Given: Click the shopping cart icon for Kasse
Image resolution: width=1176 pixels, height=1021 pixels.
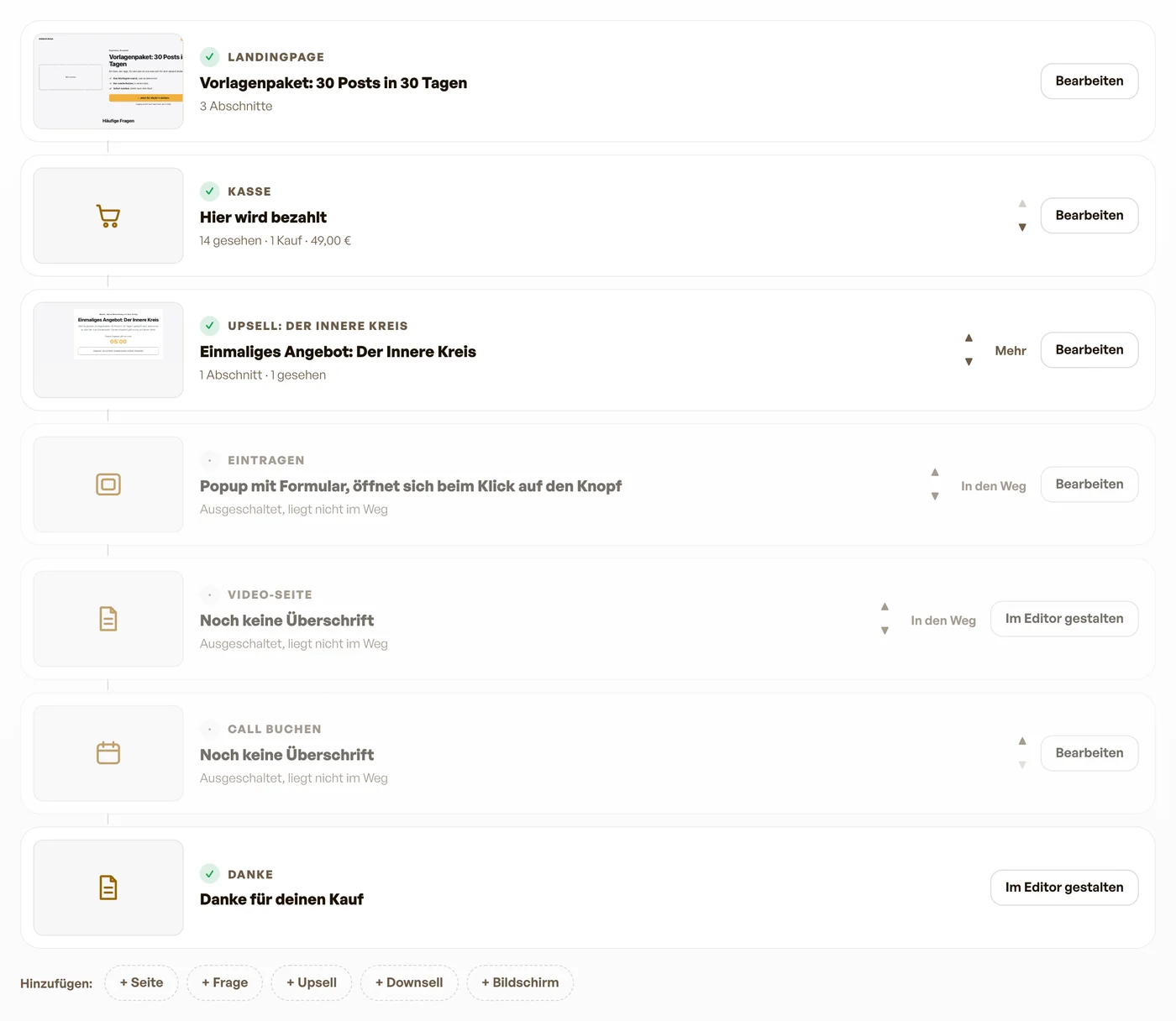Looking at the screenshot, I should [x=108, y=216].
